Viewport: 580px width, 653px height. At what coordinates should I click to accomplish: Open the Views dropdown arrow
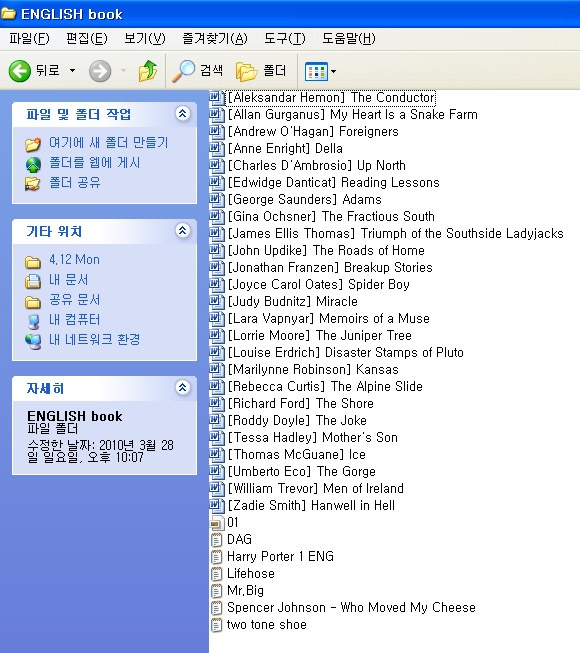(x=333, y=72)
